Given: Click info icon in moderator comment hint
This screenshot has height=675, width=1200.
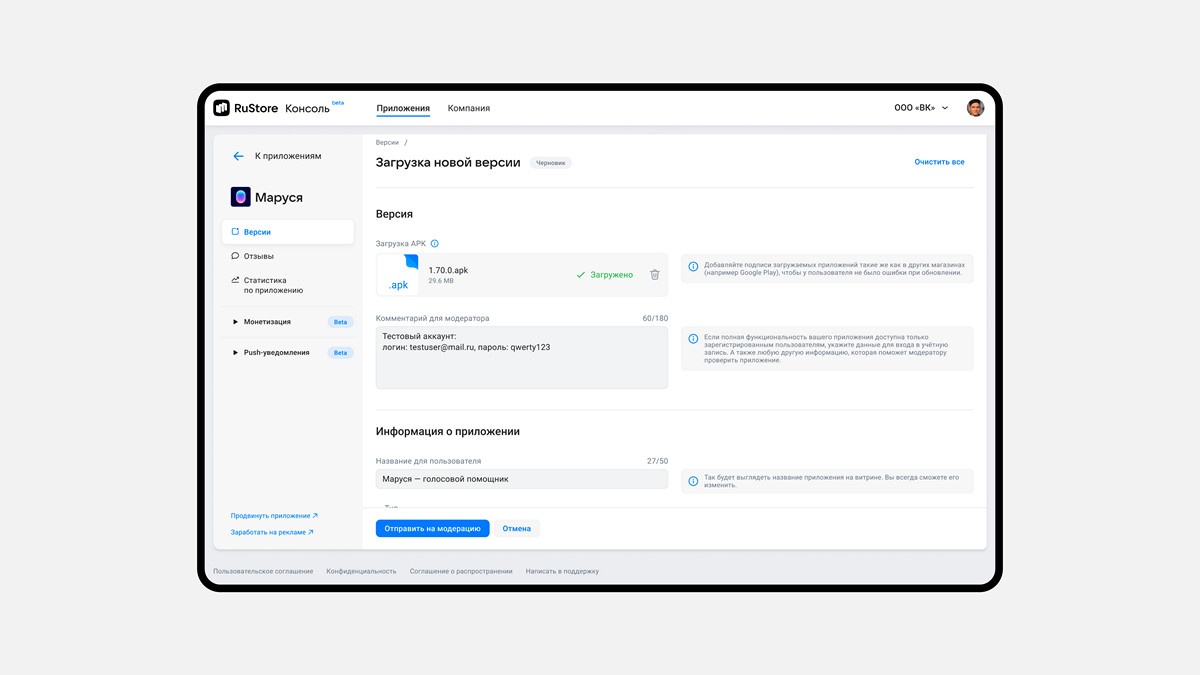Looking at the screenshot, I should pos(694,339).
